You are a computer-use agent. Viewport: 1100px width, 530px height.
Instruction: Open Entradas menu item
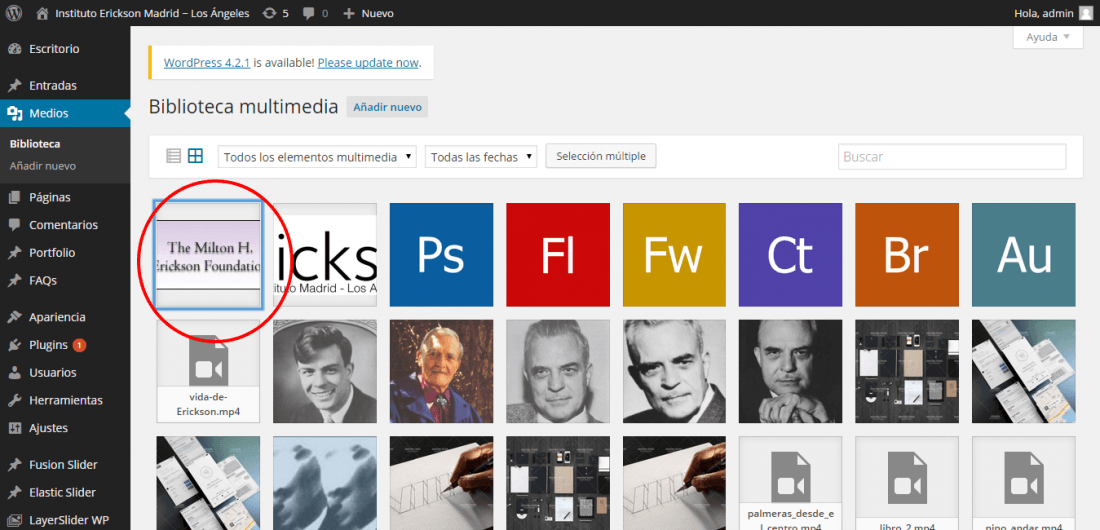pos(53,86)
